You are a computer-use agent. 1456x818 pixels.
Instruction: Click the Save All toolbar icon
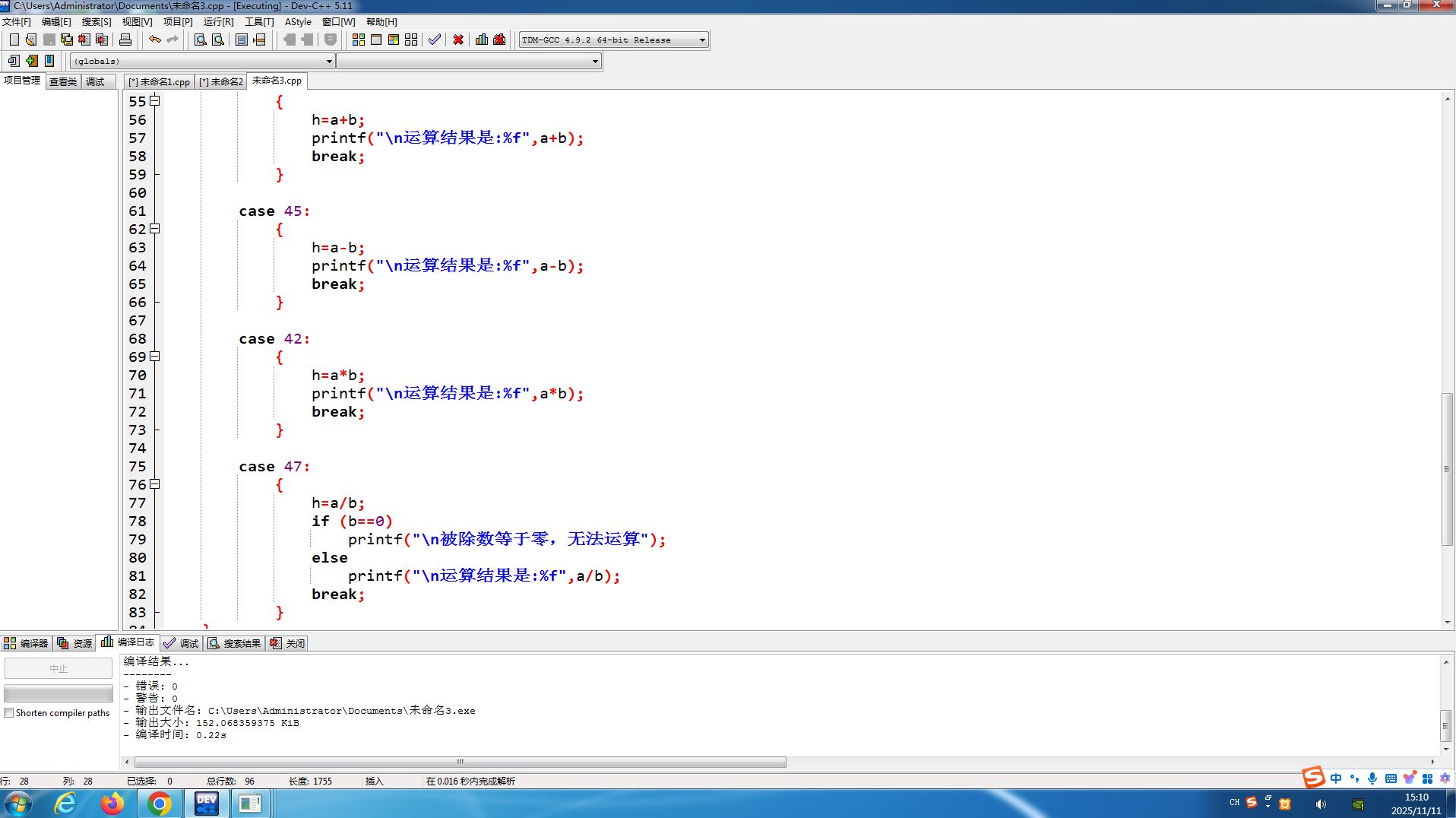67,40
